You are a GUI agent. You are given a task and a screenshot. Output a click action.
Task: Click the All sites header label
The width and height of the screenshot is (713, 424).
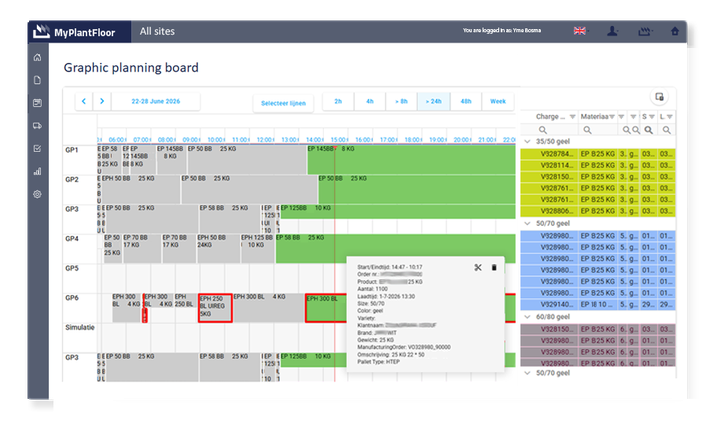pyautogui.click(x=157, y=31)
